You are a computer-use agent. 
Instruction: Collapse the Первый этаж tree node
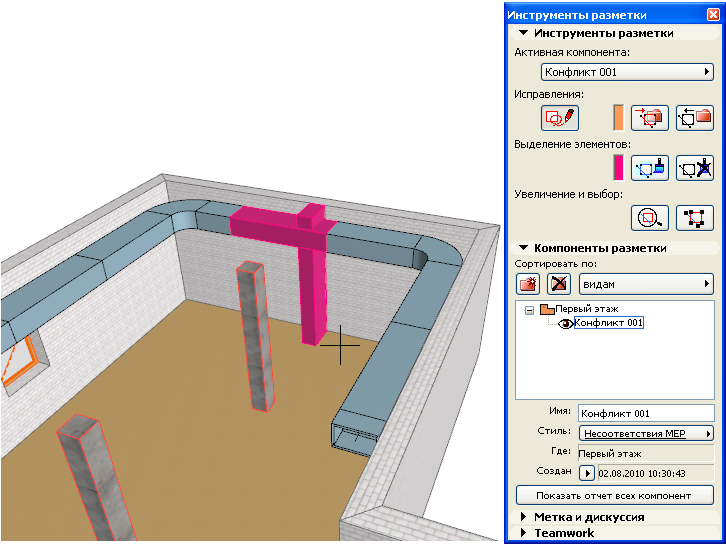coord(529,310)
